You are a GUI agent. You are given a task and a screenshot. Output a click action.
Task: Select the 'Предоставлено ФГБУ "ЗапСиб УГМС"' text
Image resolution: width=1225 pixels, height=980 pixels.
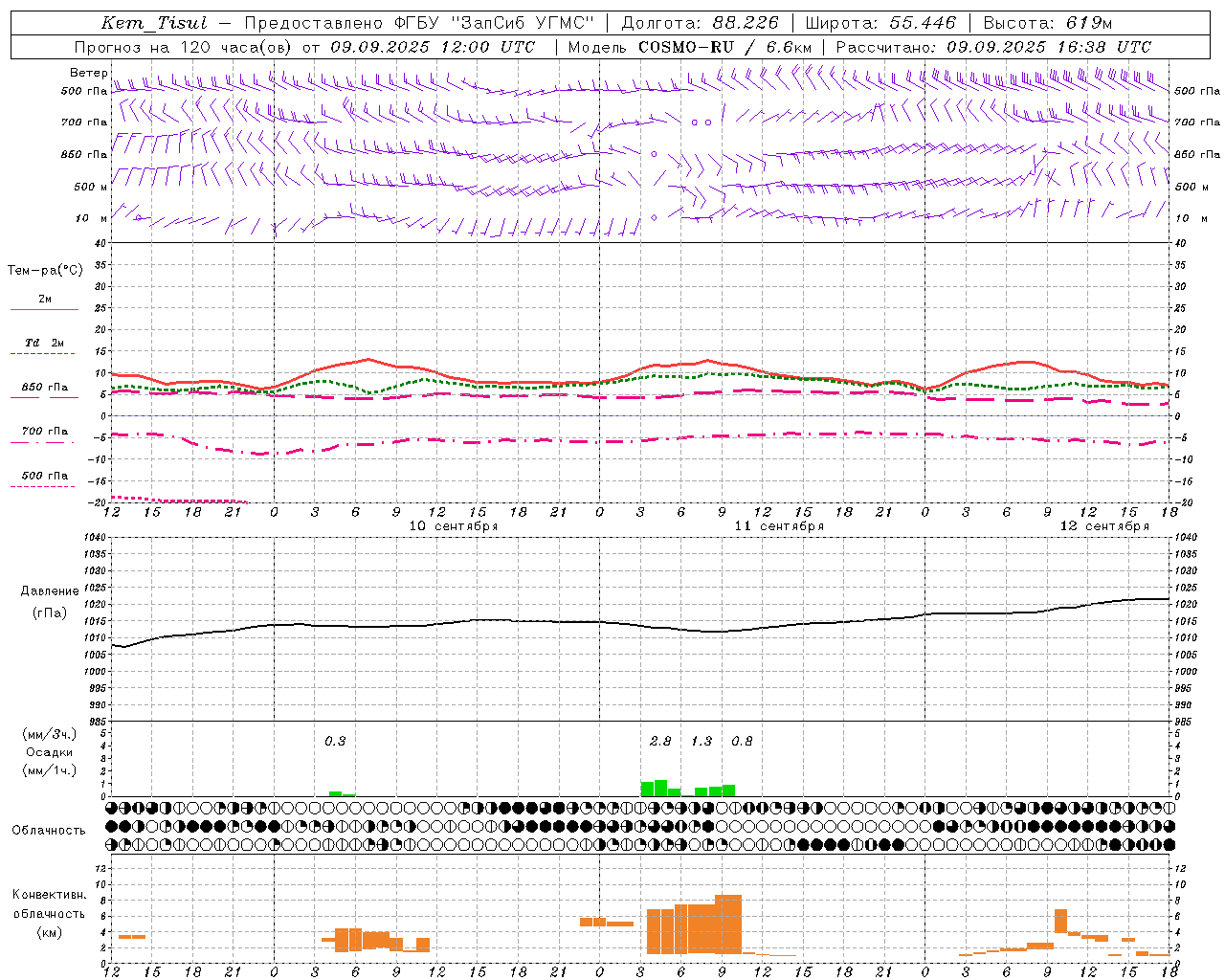click(x=419, y=24)
